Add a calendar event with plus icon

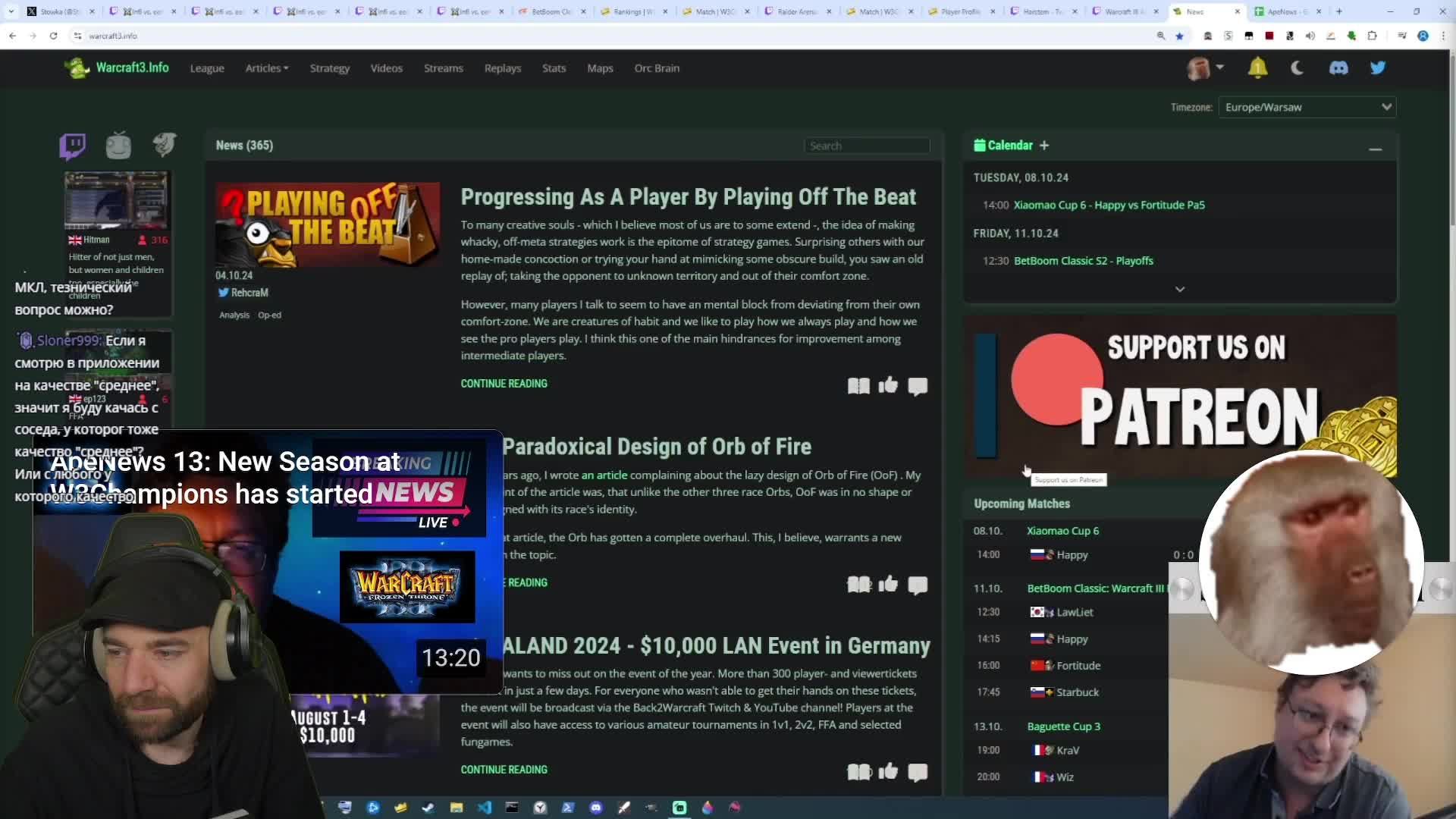pos(1044,145)
